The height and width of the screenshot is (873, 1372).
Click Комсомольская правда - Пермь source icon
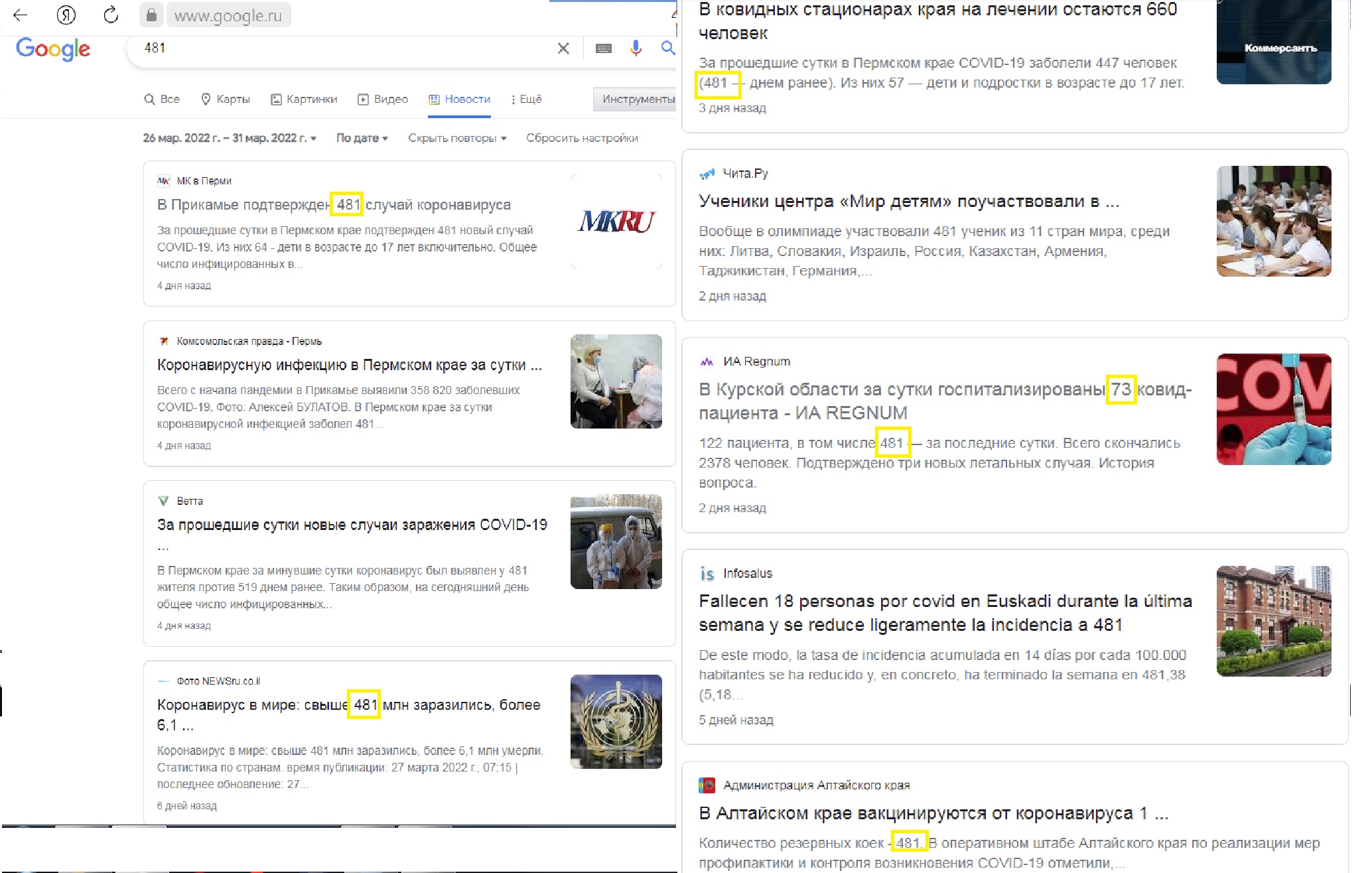click(163, 341)
